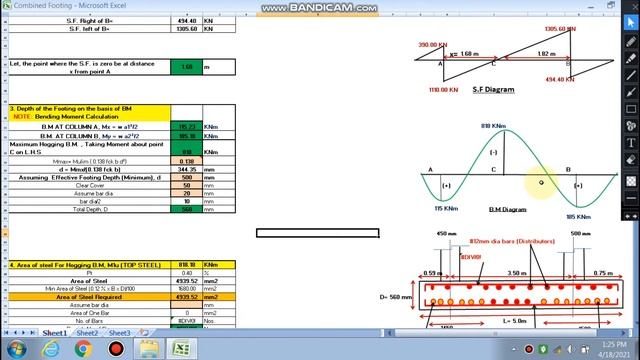This screenshot has width=640, height=360.
Task: Switch to the Sheet1 tab
Action: (x=54, y=333)
